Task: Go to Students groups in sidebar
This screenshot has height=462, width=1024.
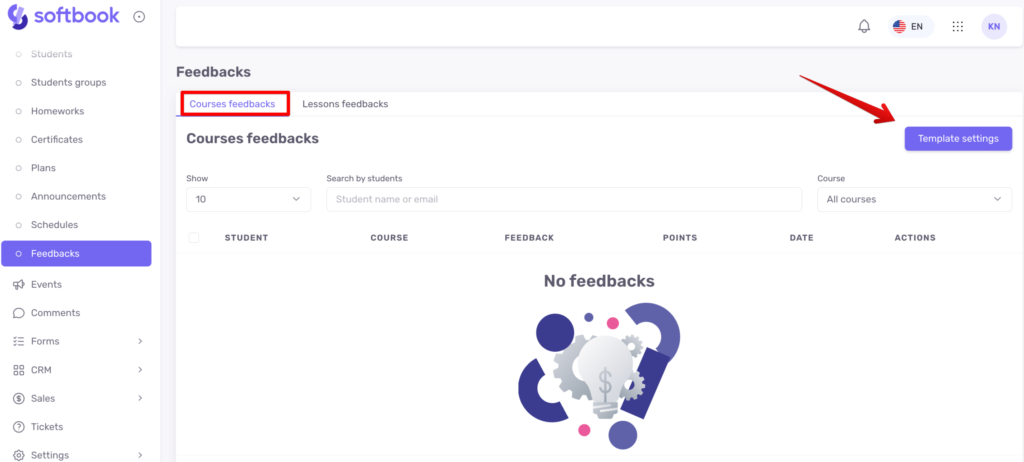Action: (x=69, y=82)
